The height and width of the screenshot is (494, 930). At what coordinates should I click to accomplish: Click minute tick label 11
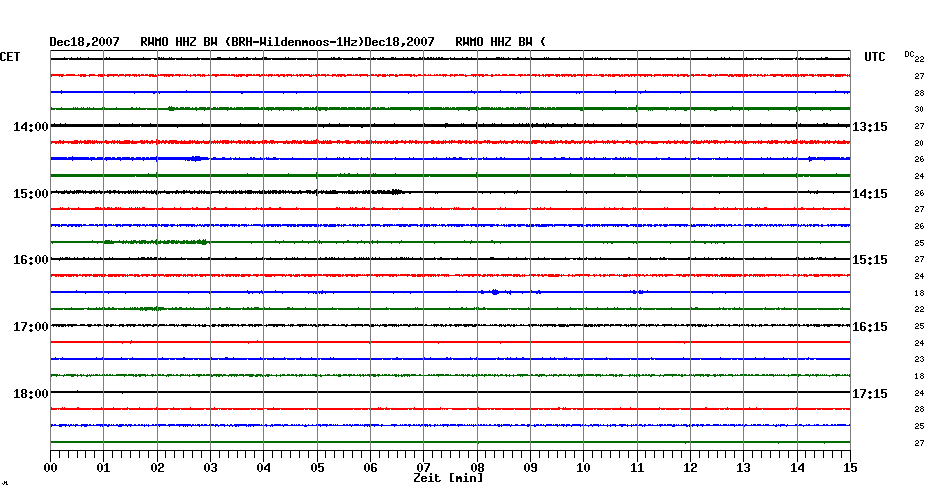click(x=637, y=468)
